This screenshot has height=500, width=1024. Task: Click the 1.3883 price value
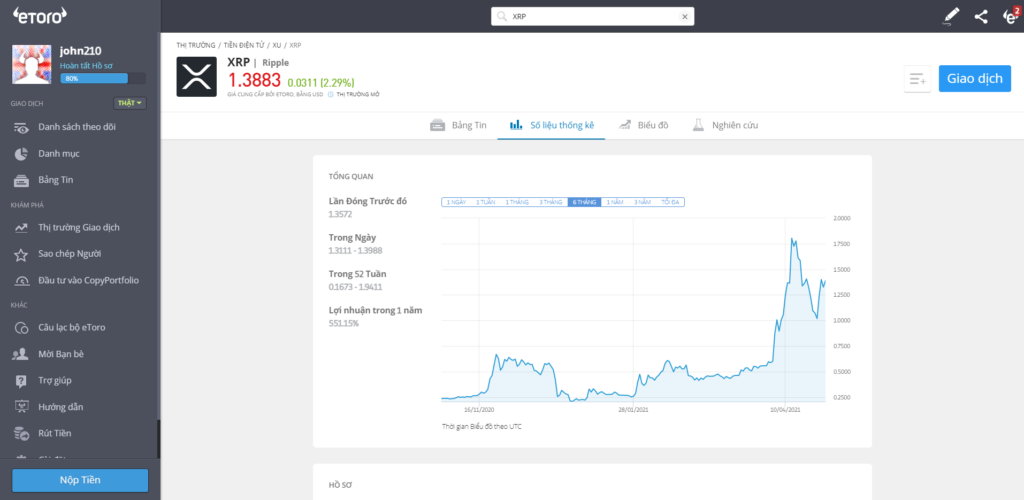[x=254, y=80]
